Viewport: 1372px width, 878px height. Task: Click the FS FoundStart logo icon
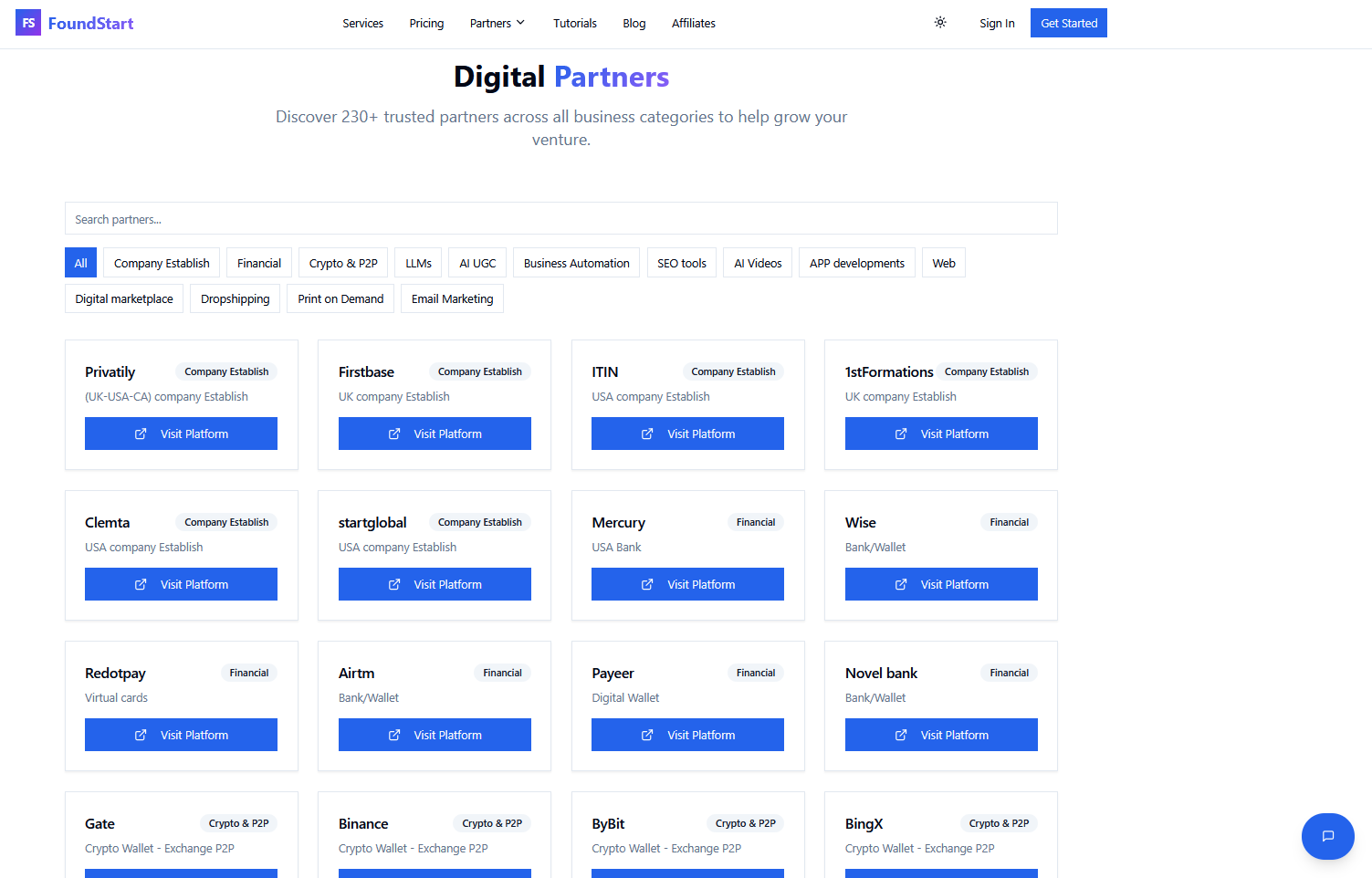28,23
